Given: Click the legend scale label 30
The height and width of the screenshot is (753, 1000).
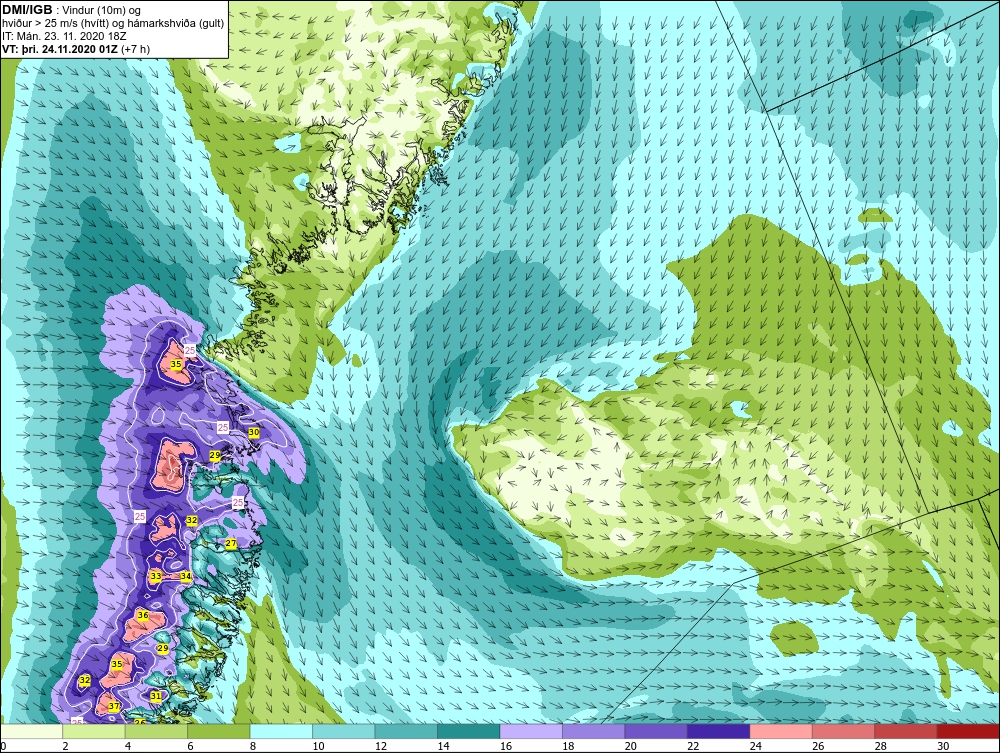Looking at the screenshot, I should pos(943,746).
